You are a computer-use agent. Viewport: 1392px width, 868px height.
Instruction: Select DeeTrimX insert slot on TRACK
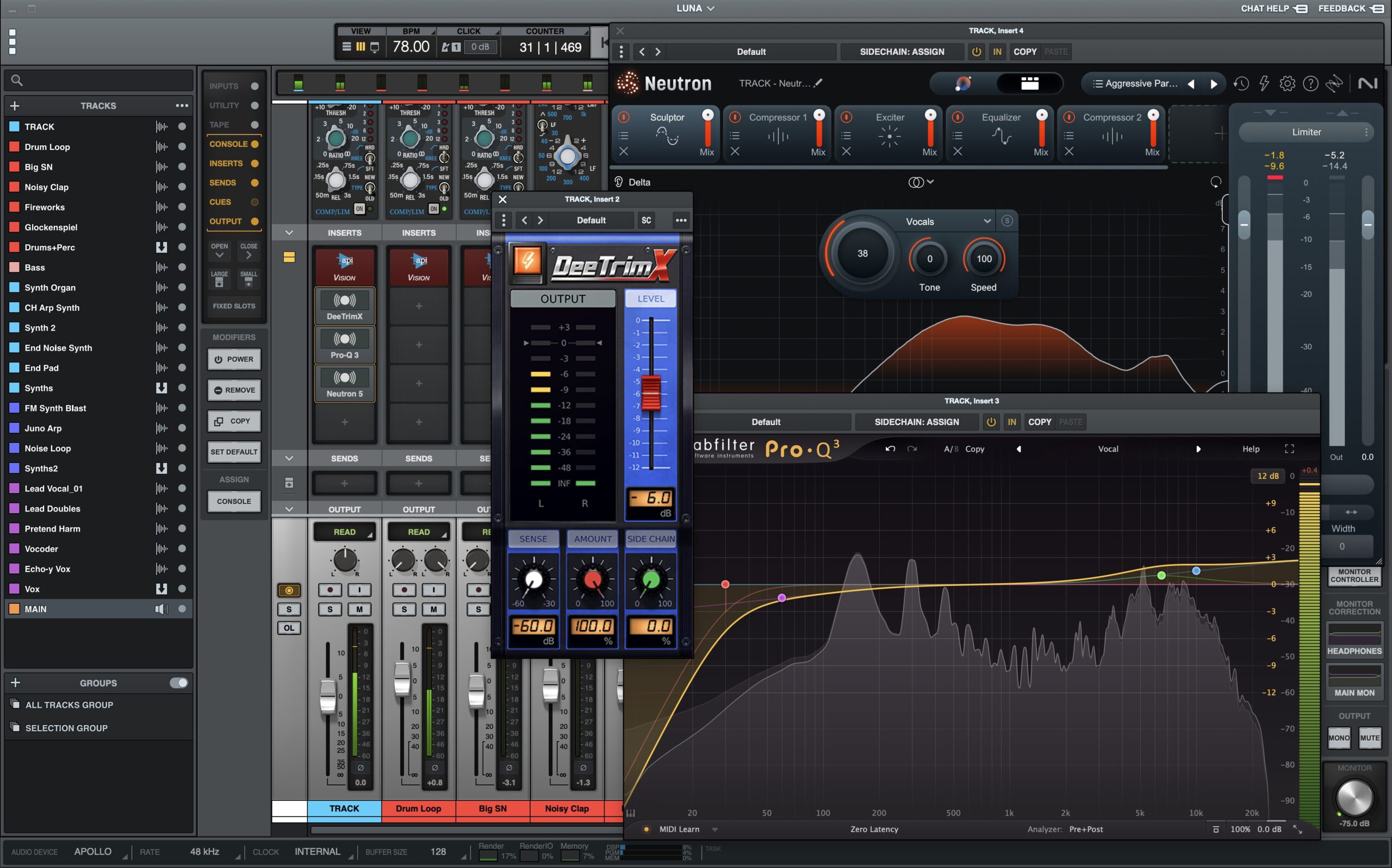(345, 307)
